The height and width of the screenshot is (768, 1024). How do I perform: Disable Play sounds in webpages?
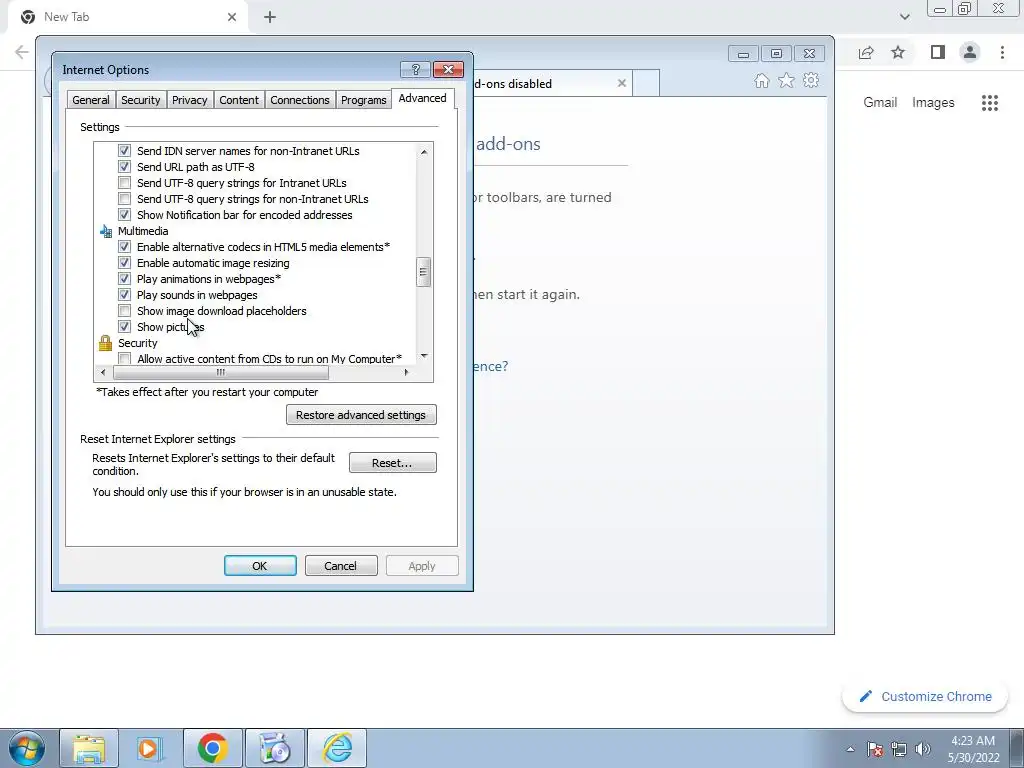pos(124,295)
